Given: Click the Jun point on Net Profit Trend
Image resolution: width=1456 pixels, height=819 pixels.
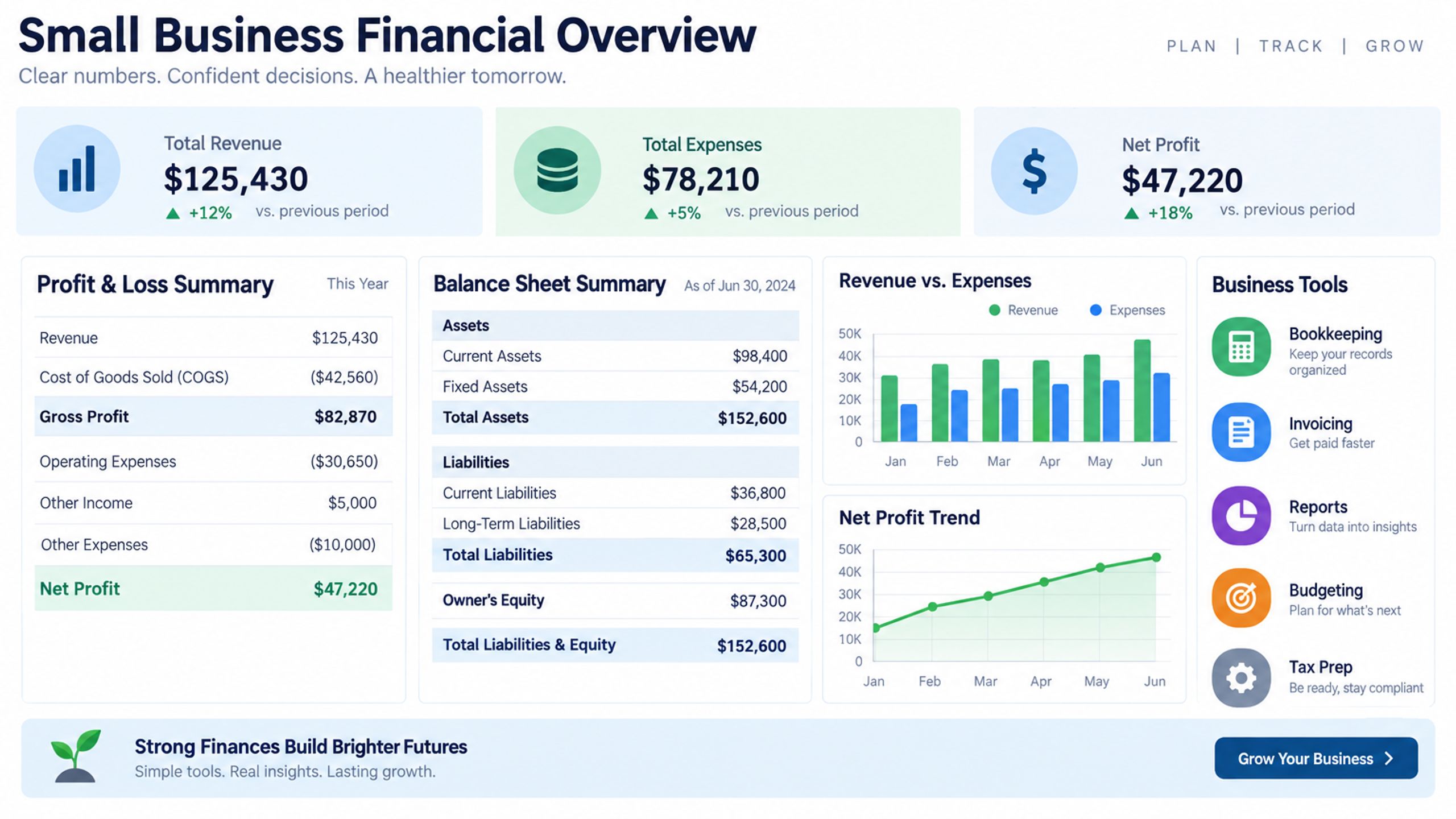Looking at the screenshot, I should coord(1156,557).
